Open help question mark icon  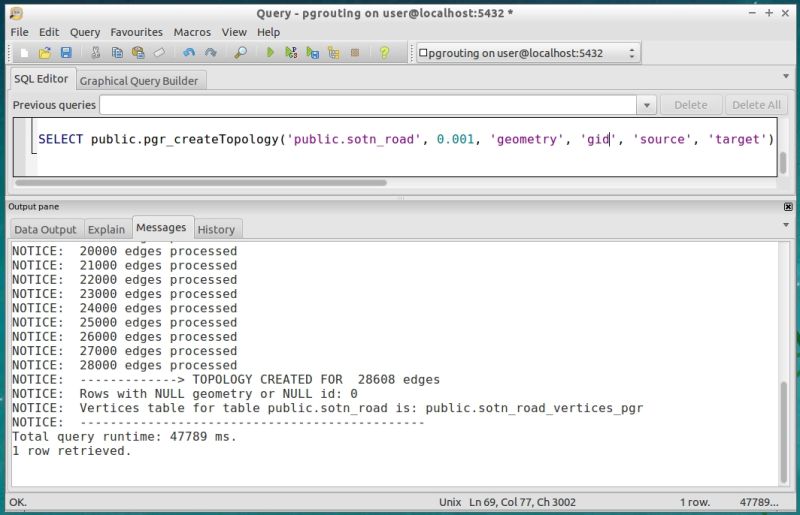coord(385,53)
